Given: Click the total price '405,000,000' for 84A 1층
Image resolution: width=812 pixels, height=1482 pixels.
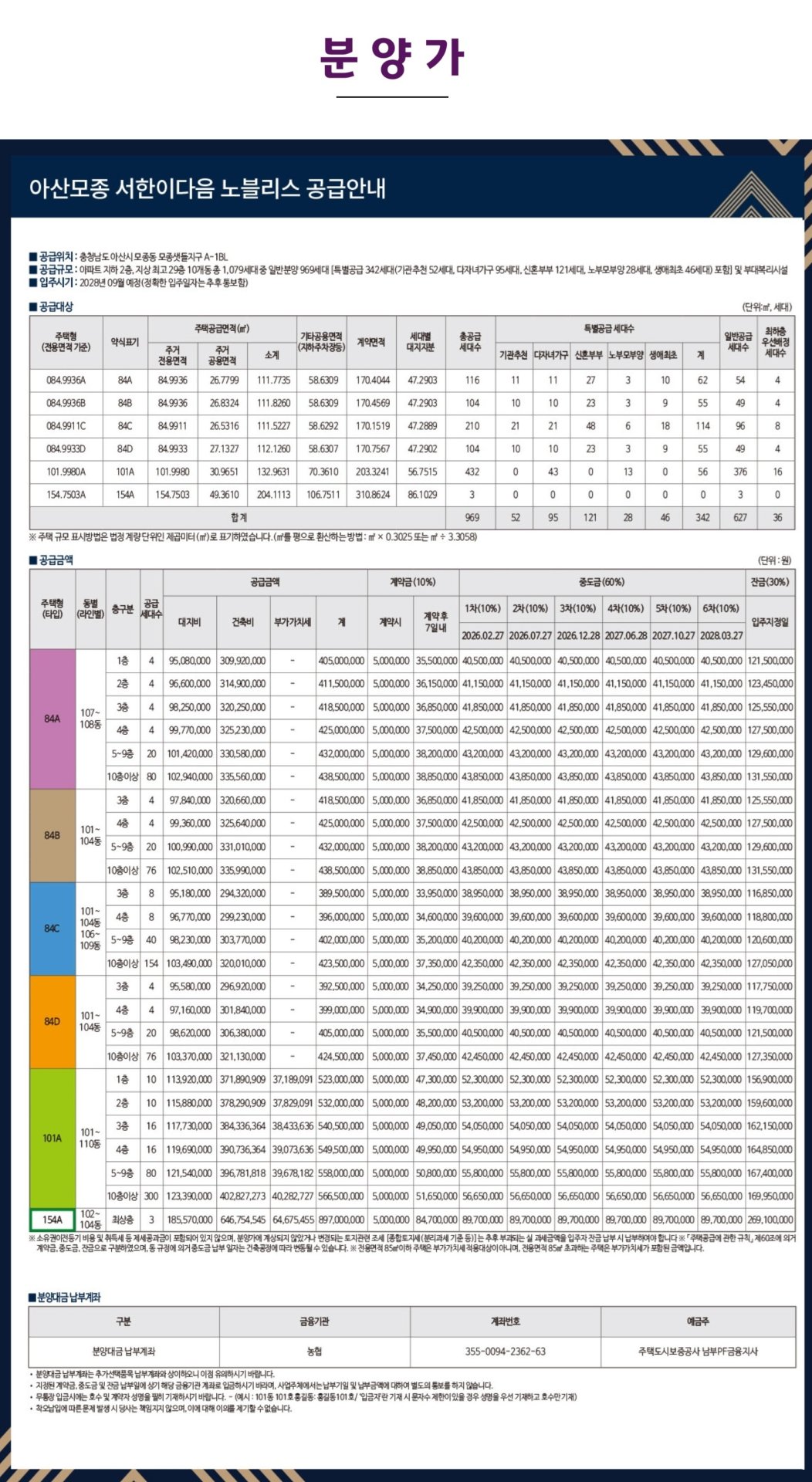Looking at the screenshot, I should (x=341, y=661).
